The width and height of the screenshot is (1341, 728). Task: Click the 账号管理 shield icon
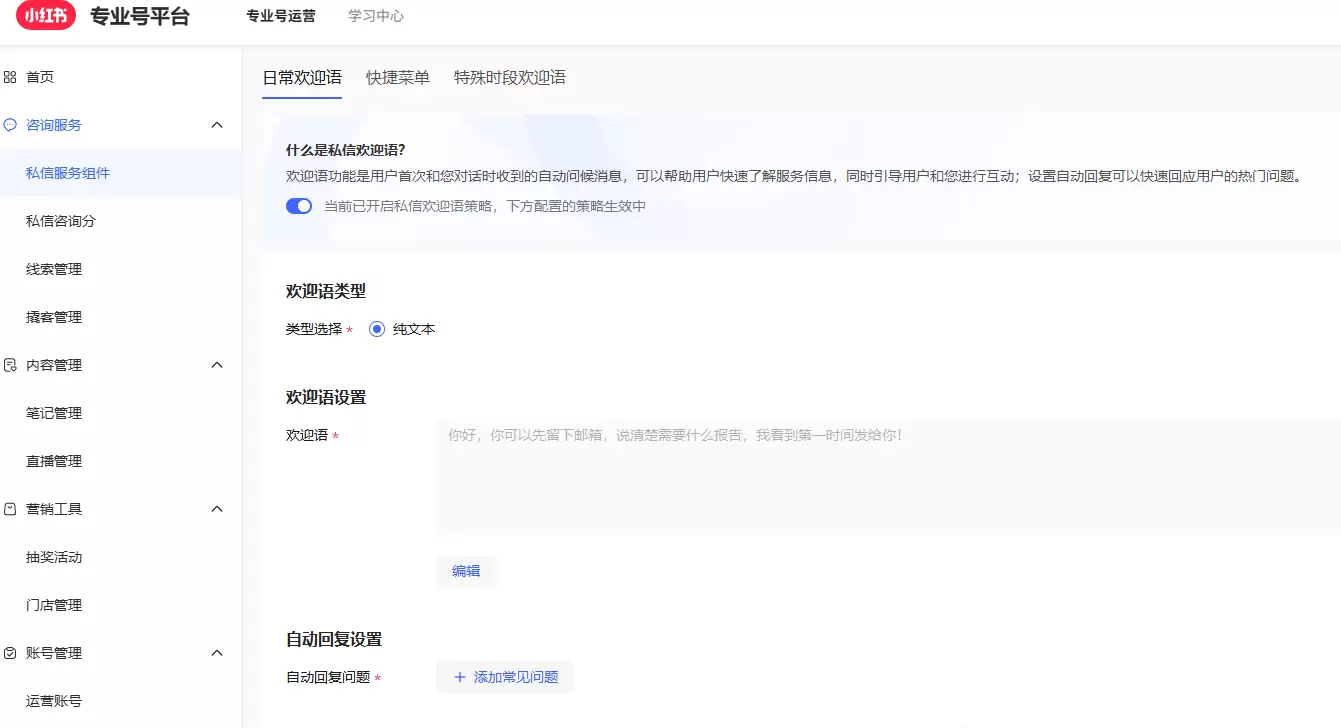pyautogui.click(x=10, y=653)
